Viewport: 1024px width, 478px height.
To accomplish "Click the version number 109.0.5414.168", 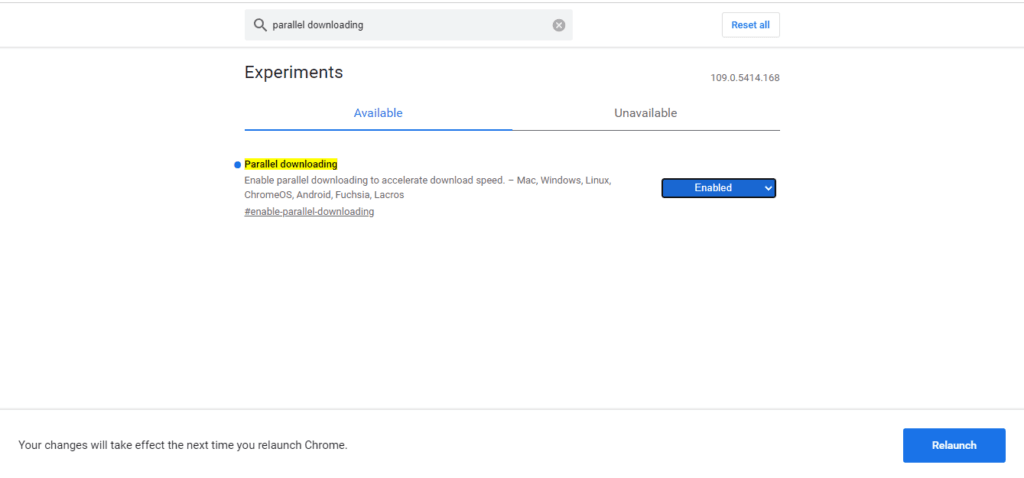I will [745, 78].
